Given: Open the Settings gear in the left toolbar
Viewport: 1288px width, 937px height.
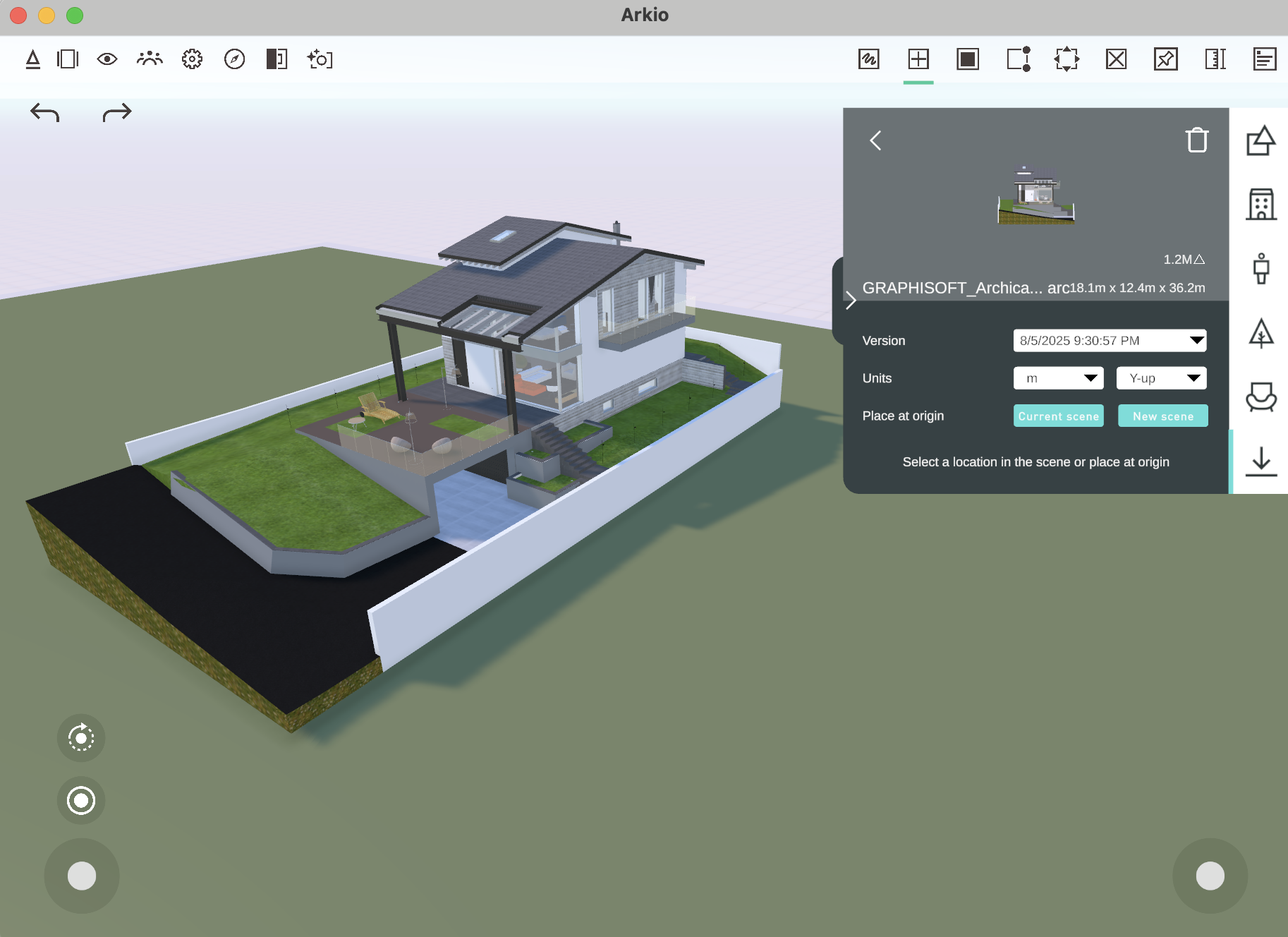Looking at the screenshot, I should point(191,59).
